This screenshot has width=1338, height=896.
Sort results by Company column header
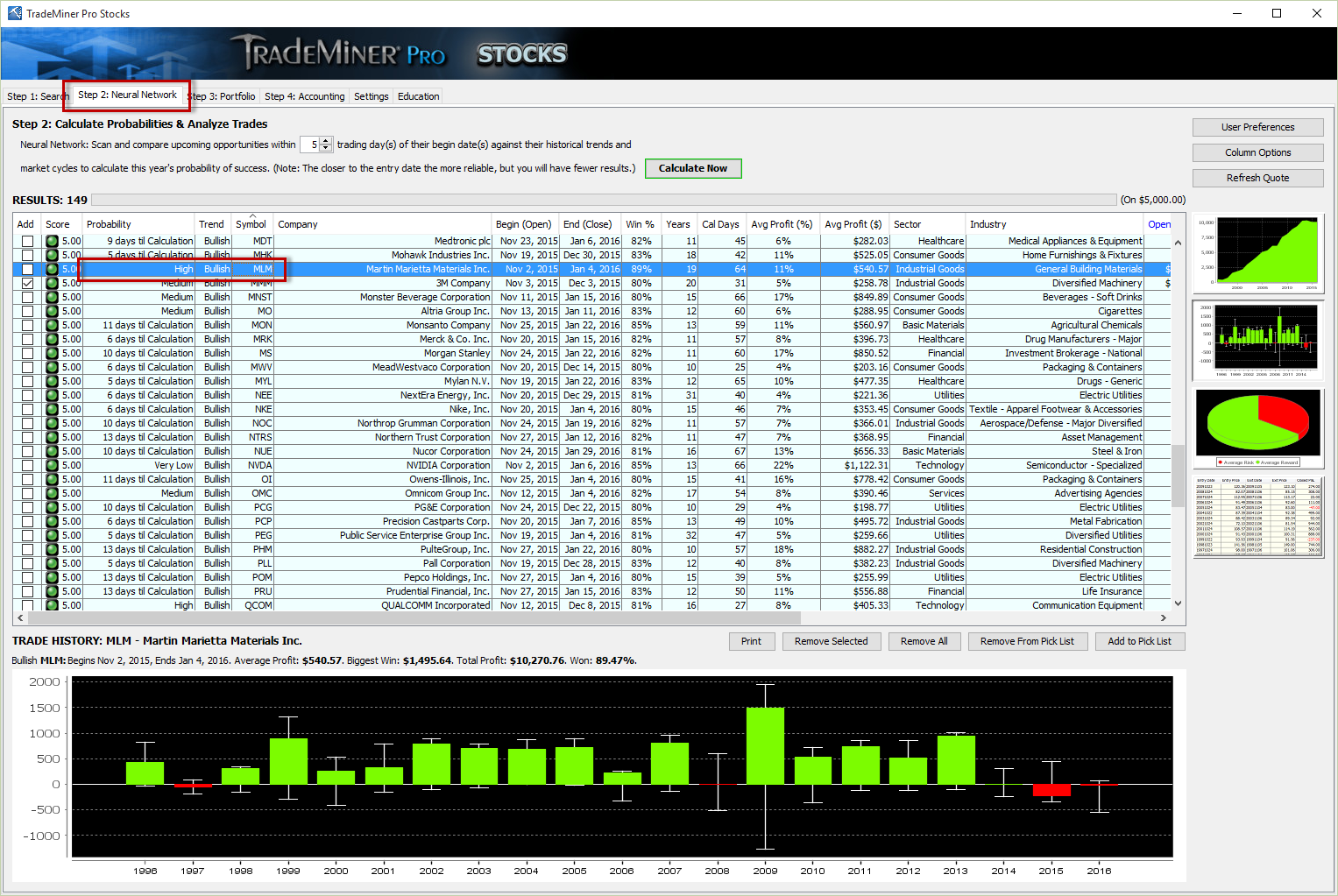[x=383, y=224]
